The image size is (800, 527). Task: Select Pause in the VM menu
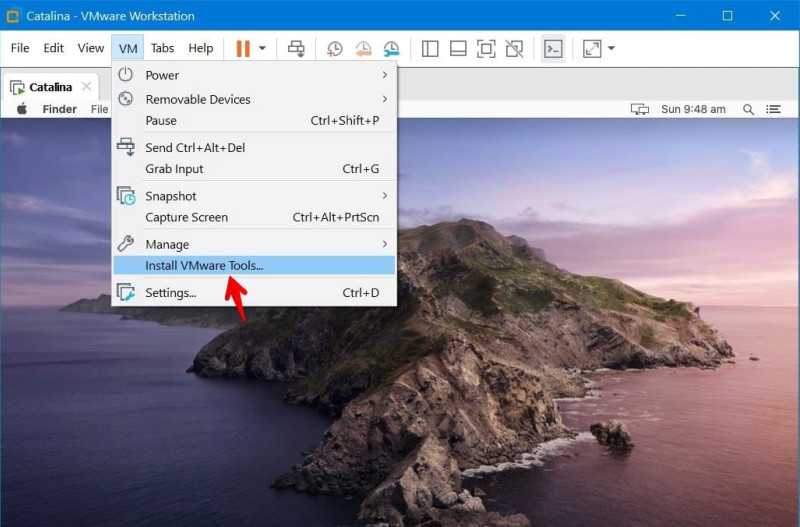[x=254, y=120]
